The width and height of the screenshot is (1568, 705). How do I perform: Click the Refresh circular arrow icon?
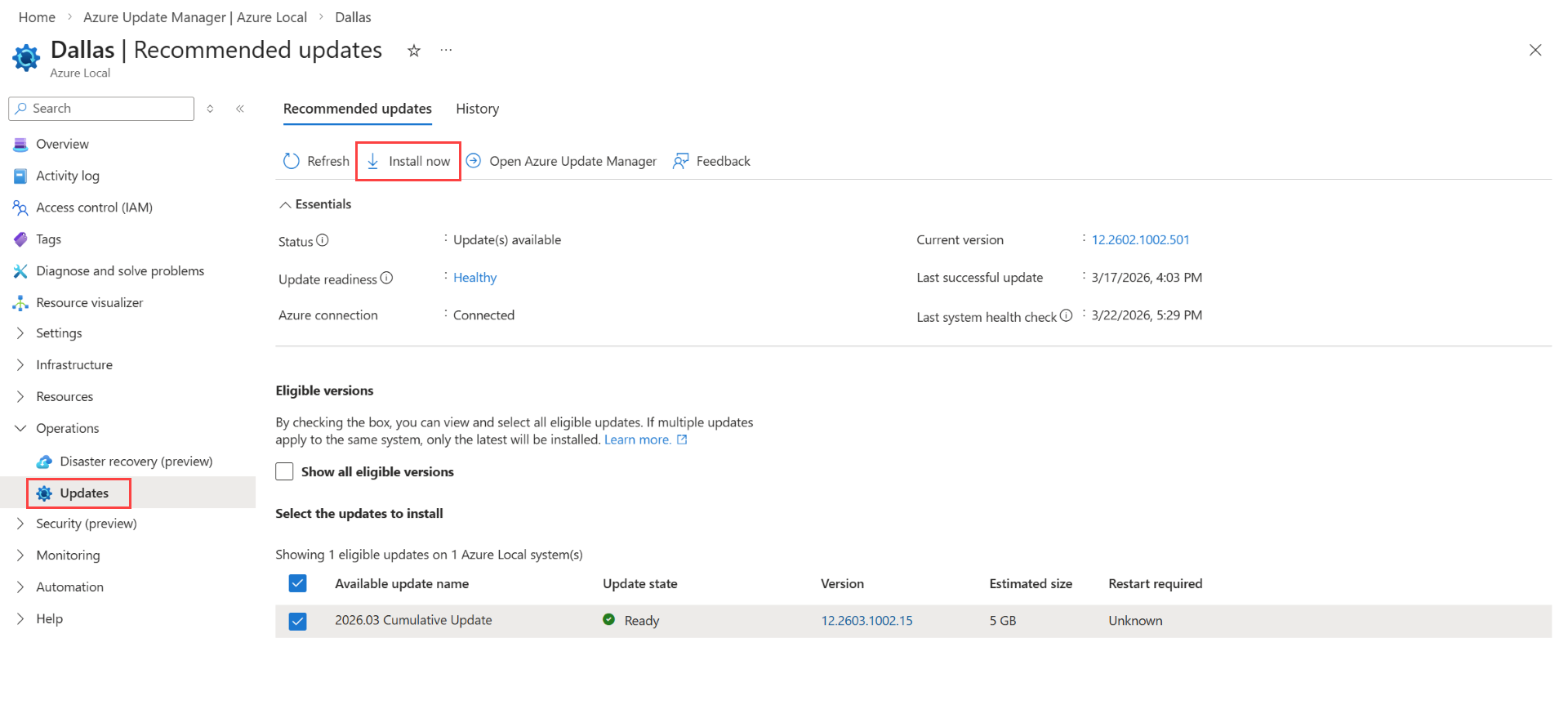(x=292, y=161)
